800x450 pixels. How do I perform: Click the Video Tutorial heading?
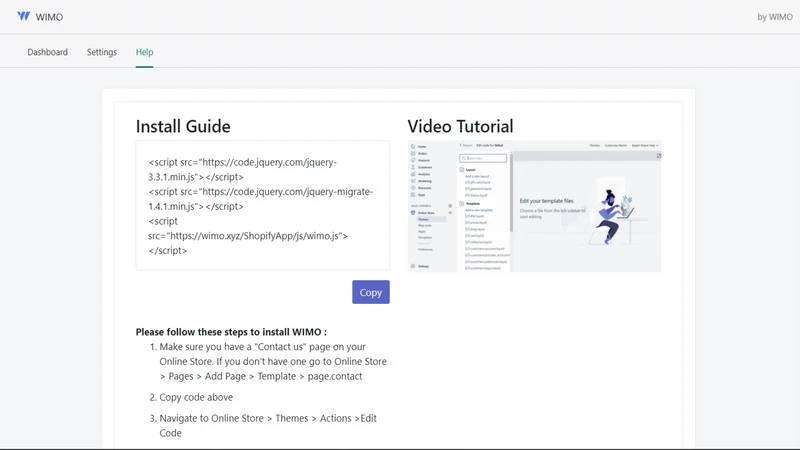pyautogui.click(x=460, y=126)
